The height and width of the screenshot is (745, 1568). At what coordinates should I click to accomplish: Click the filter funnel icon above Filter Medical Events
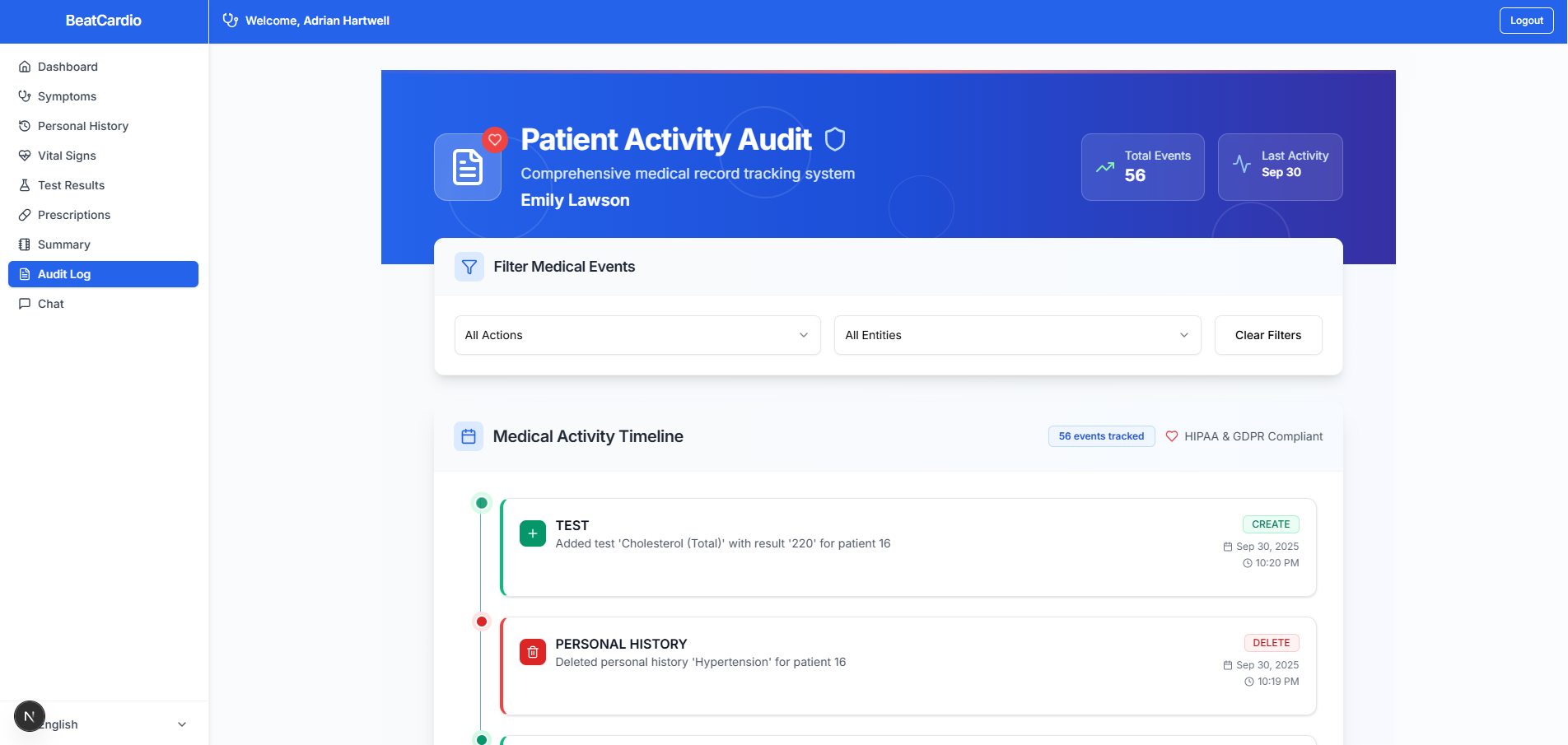[x=469, y=267]
